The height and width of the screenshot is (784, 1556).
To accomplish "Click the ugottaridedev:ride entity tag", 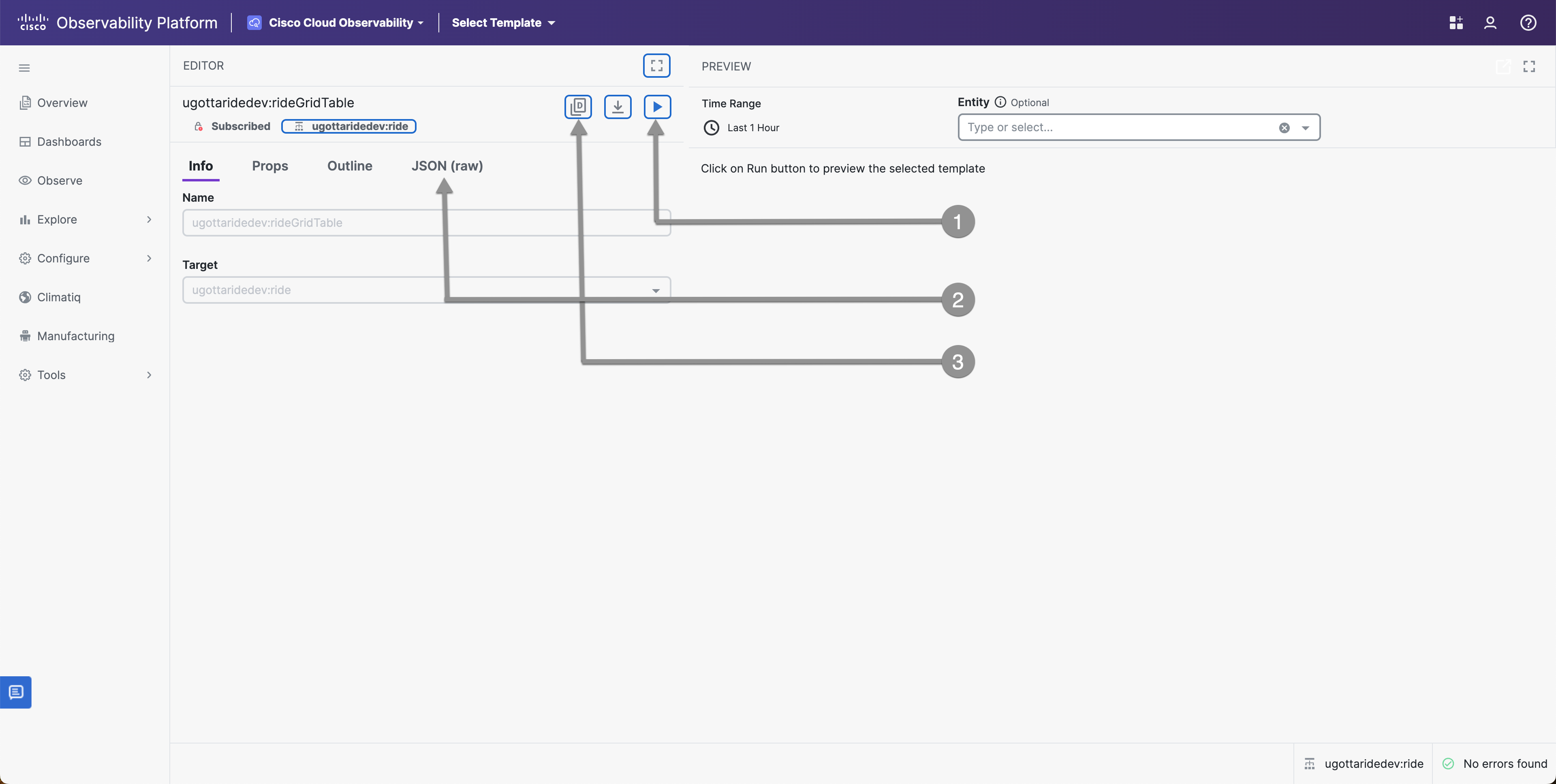I will [x=349, y=126].
